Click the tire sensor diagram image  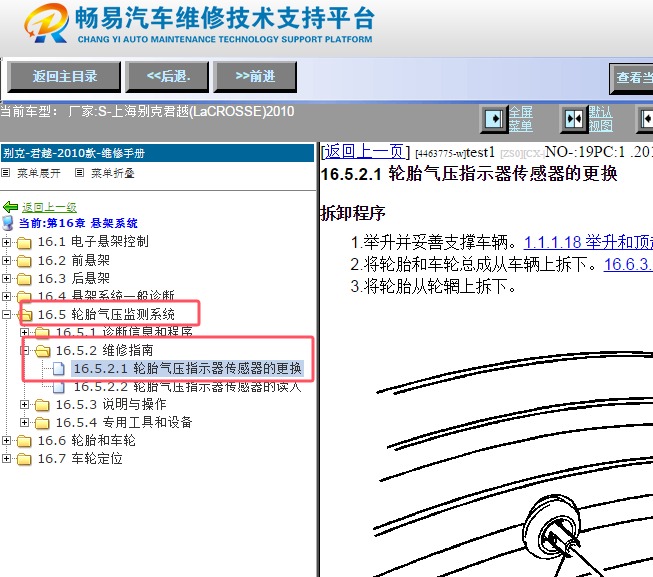click(512, 462)
